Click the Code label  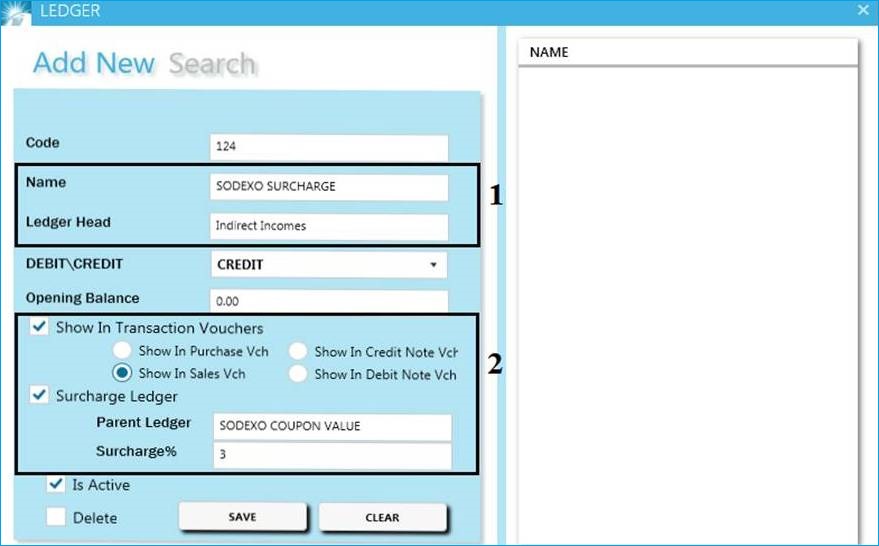pos(43,142)
